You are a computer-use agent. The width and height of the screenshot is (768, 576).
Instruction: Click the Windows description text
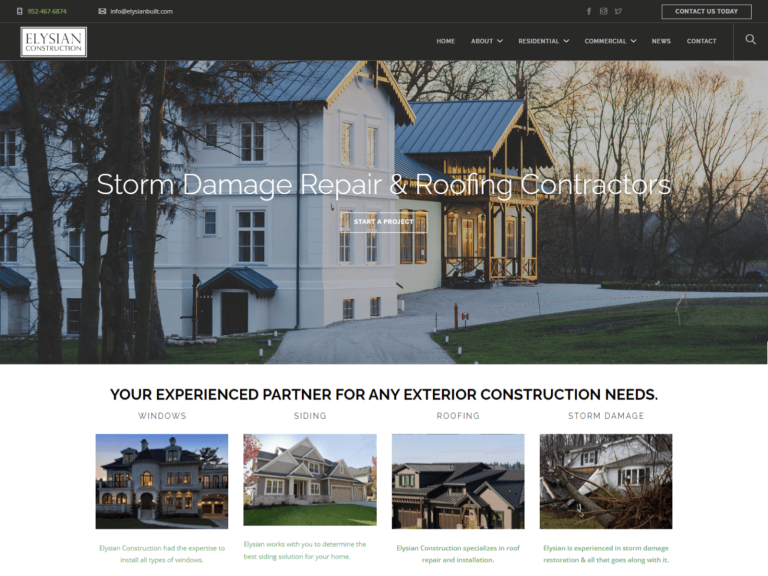point(162,554)
